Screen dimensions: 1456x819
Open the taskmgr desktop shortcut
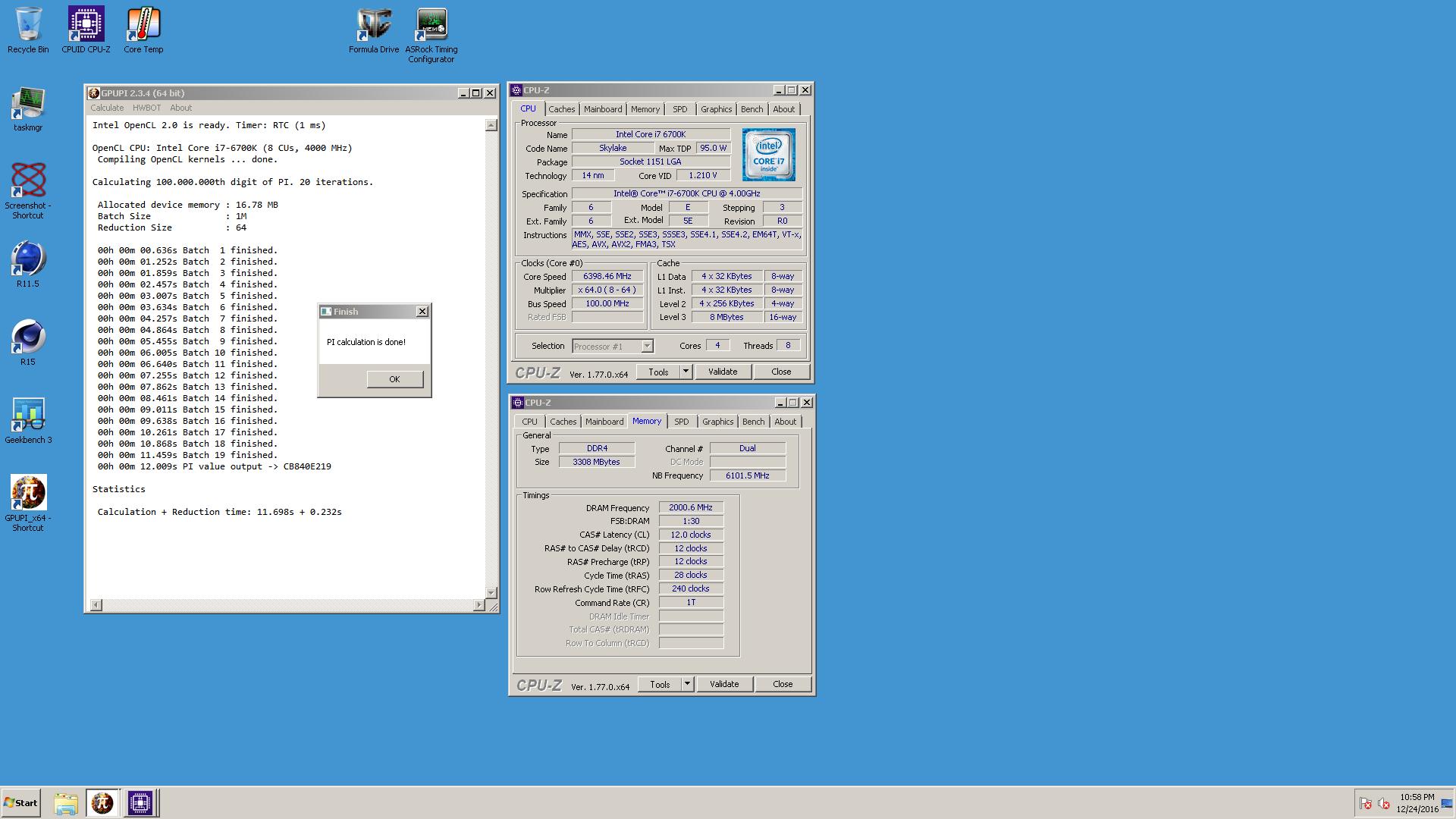click(28, 109)
